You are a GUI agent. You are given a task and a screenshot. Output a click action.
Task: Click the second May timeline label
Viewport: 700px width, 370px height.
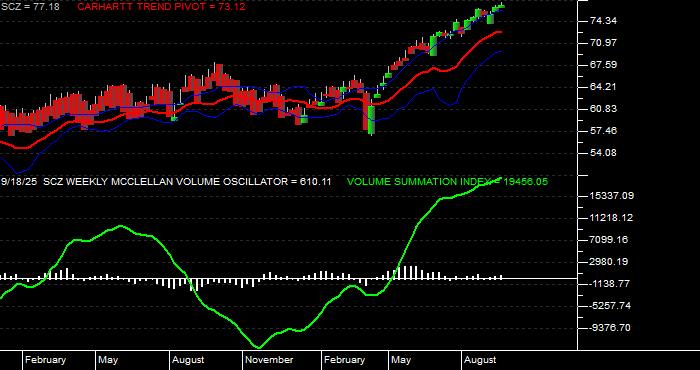pos(401,360)
